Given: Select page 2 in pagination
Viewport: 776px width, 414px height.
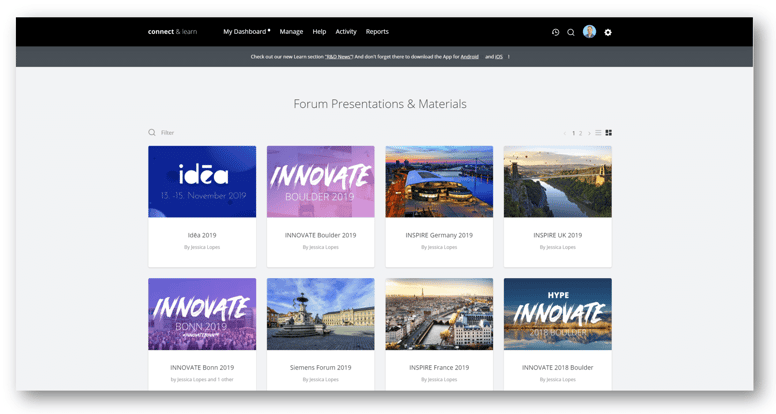Looking at the screenshot, I should [x=581, y=133].
